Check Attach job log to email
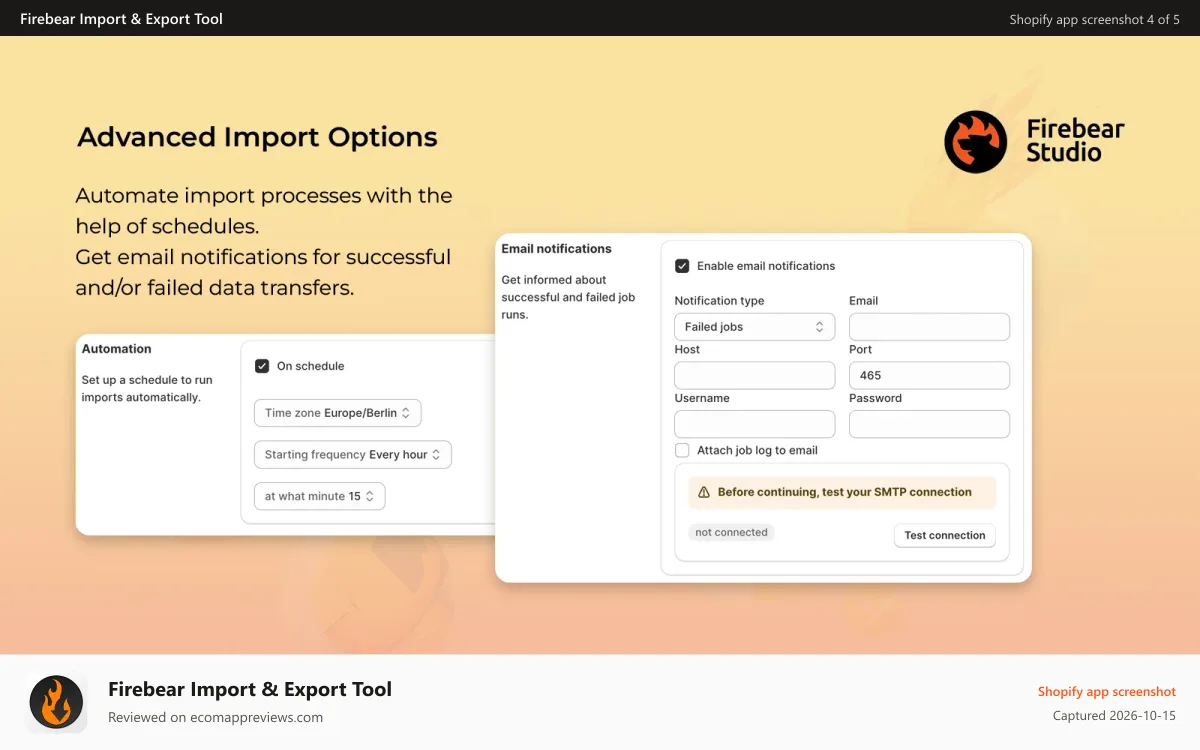The width and height of the screenshot is (1200, 750). (682, 450)
